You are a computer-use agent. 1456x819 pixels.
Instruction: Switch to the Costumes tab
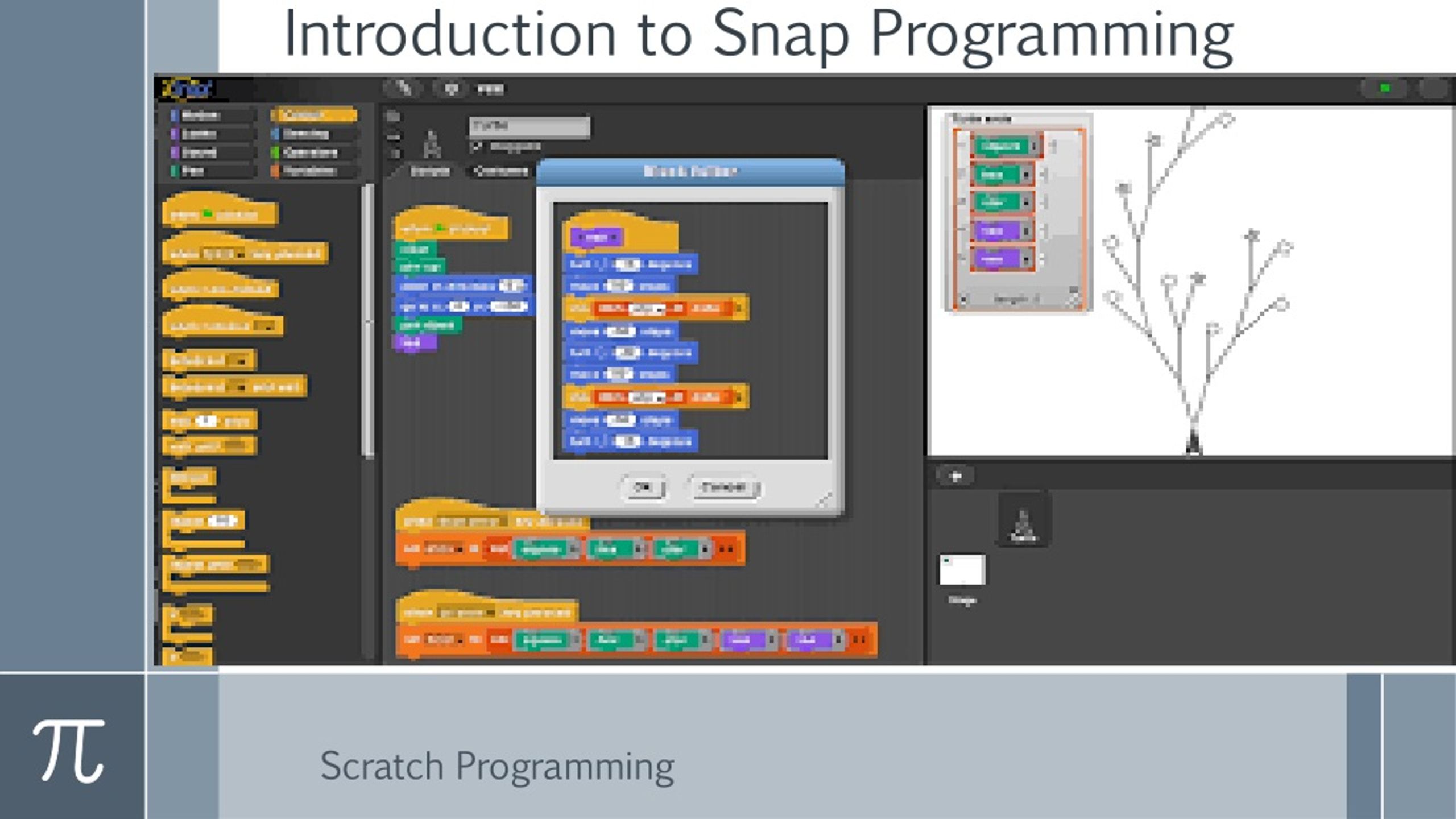pos(499,171)
